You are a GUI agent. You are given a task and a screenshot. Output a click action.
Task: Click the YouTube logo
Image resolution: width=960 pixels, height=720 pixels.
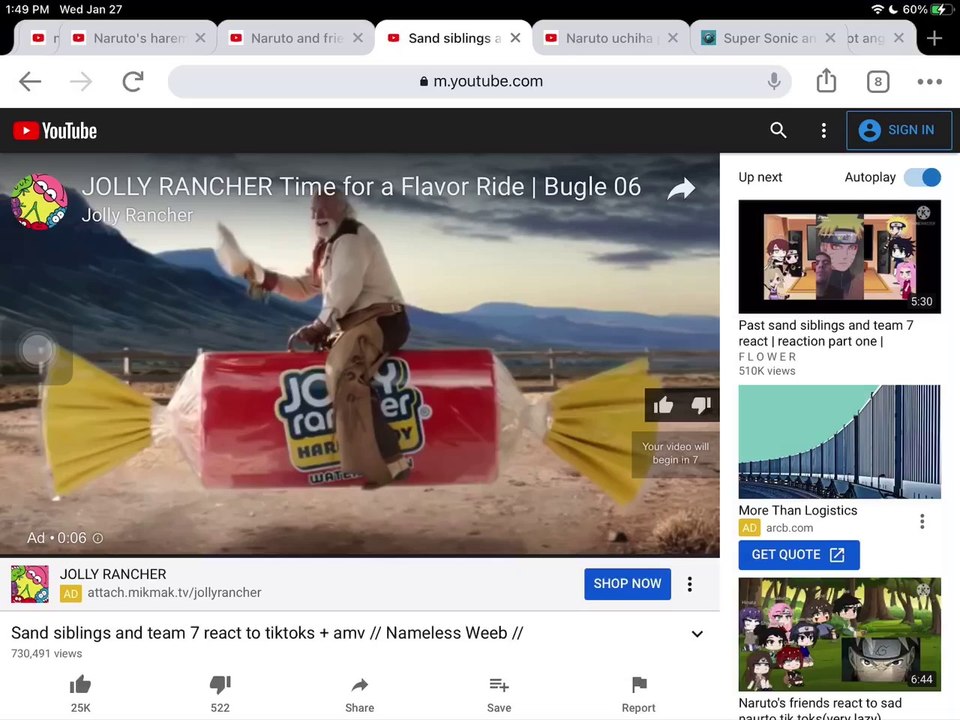click(55, 130)
